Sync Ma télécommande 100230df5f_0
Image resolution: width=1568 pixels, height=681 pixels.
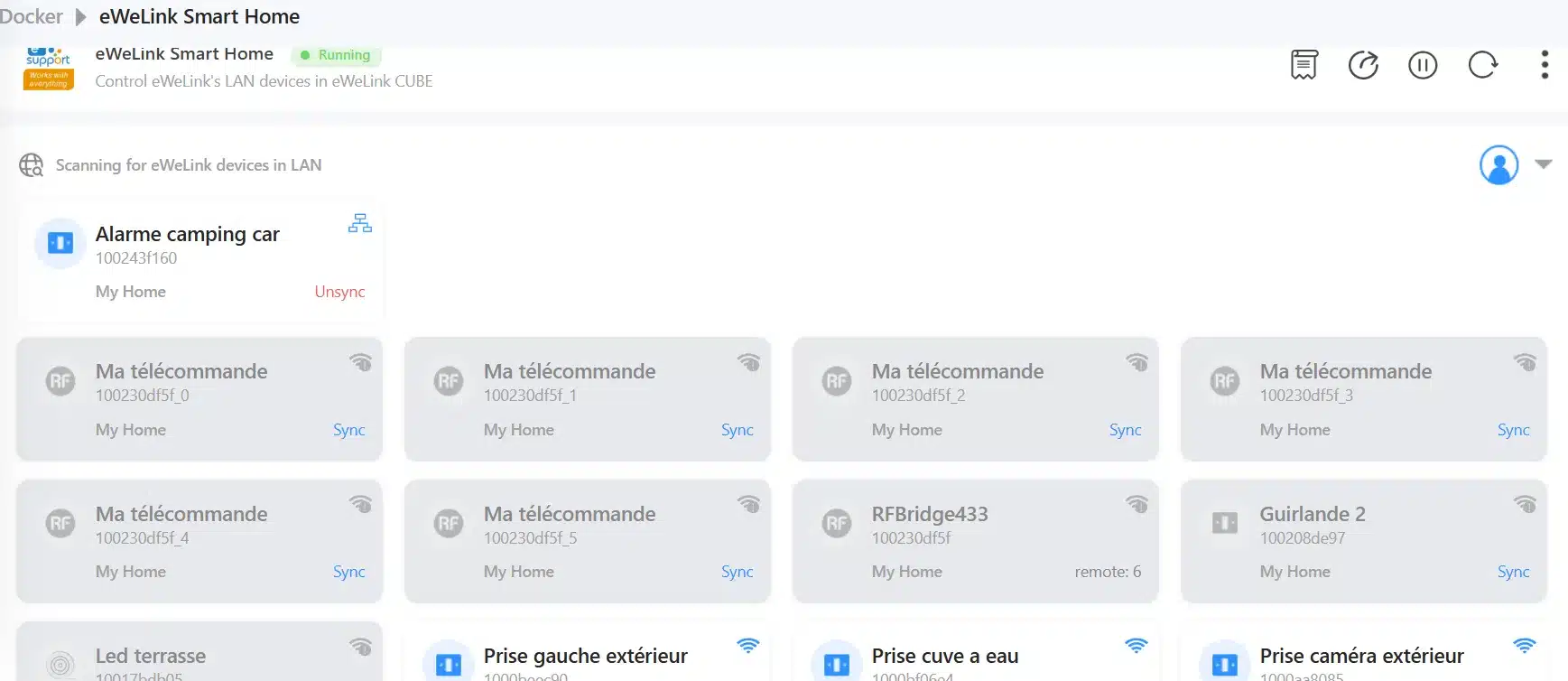point(348,430)
